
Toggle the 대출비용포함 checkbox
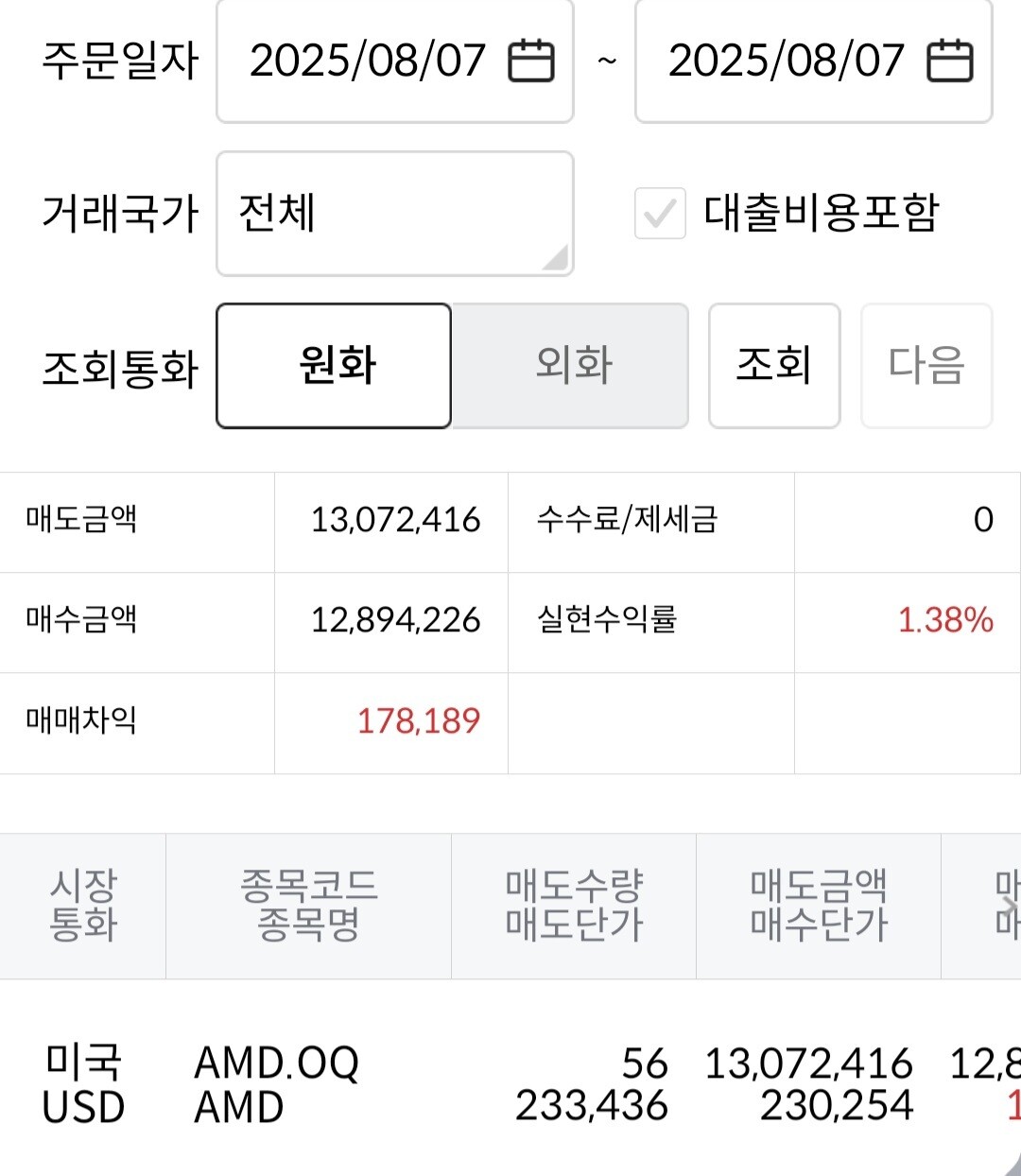660,213
